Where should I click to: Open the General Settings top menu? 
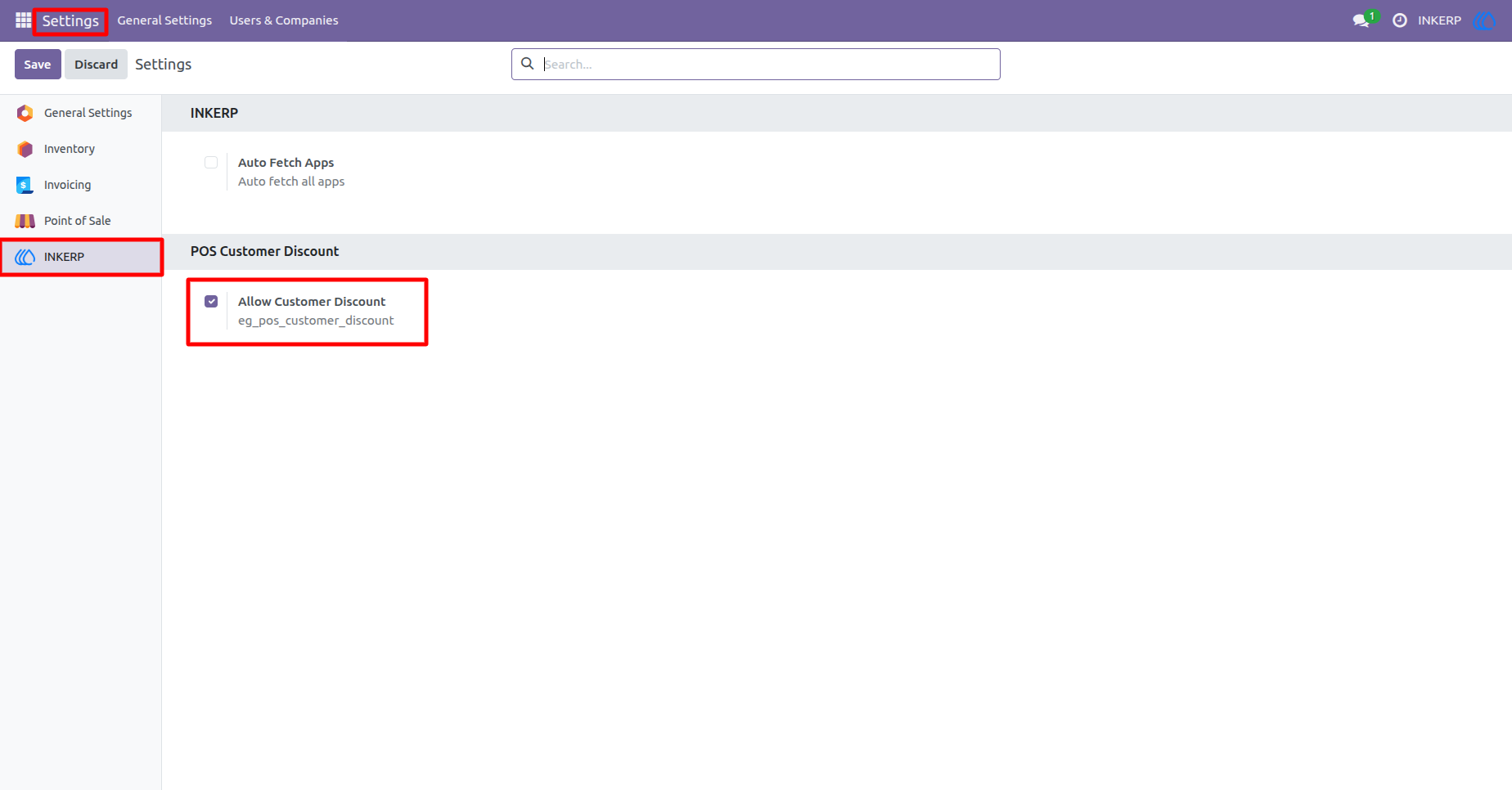164,20
